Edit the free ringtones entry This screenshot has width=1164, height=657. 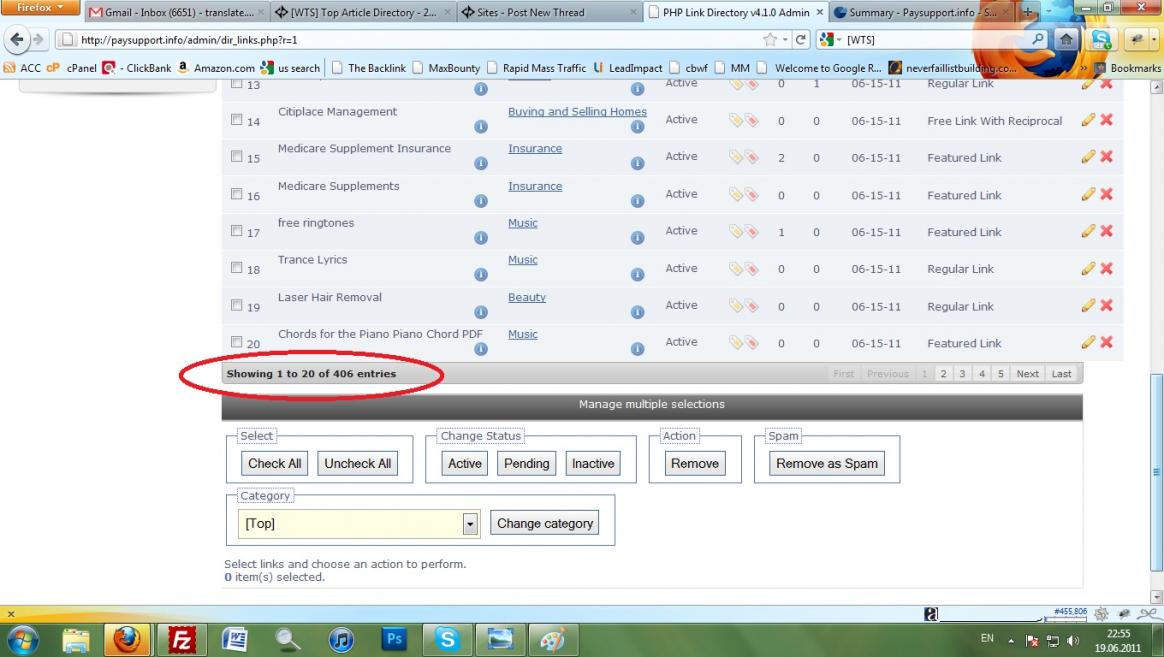pyautogui.click(x=1088, y=231)
